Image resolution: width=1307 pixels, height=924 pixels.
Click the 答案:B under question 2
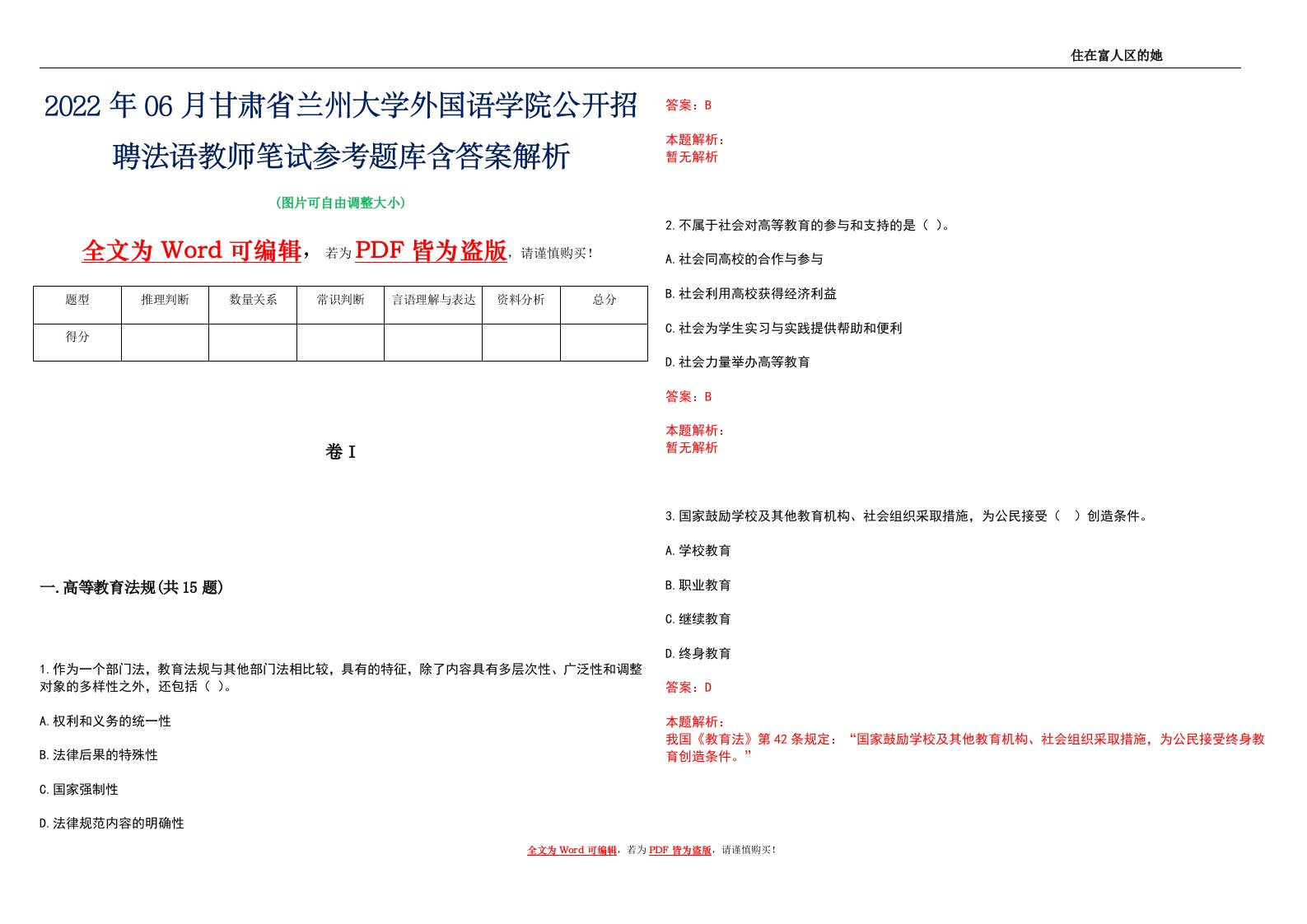(689, 396)
